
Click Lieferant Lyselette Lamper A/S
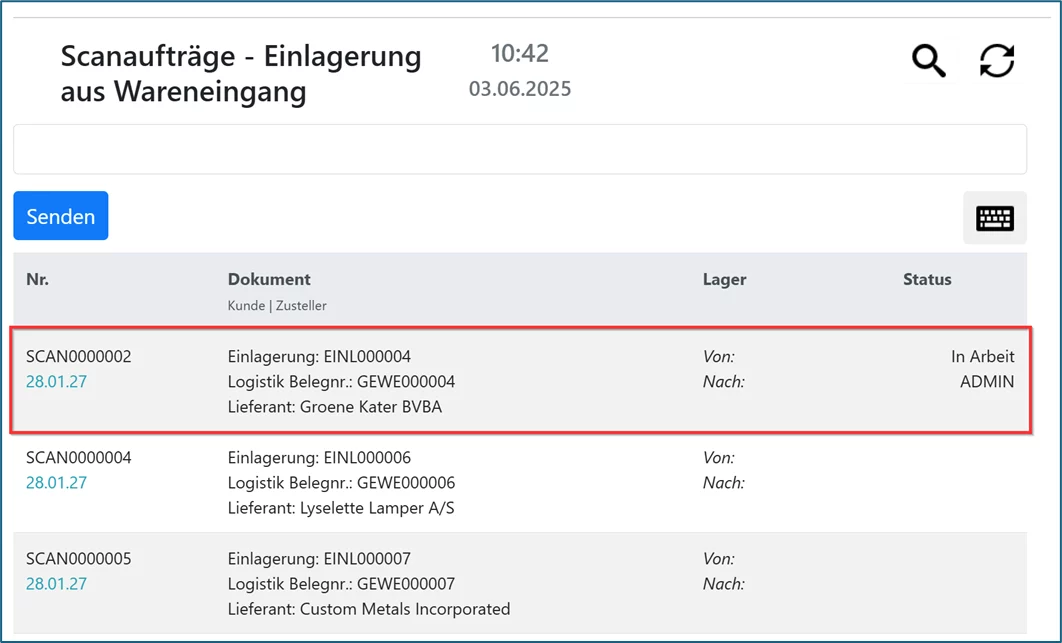(341, 508)
